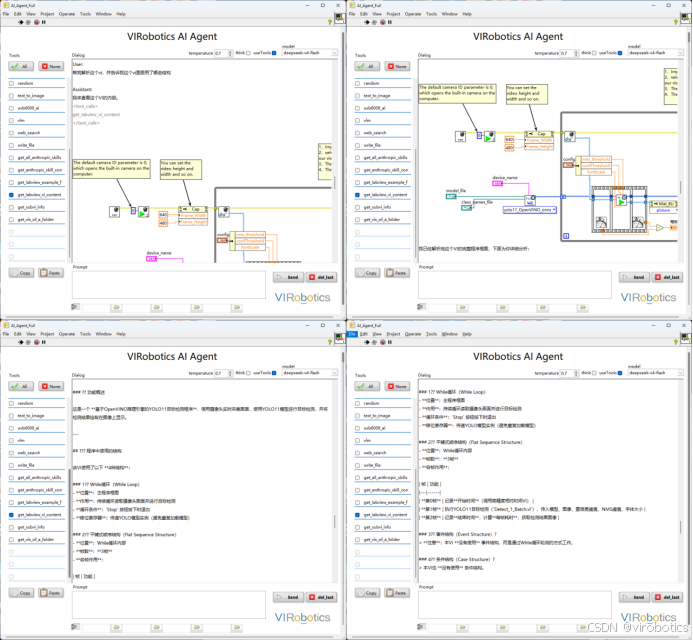Viewport: 693px width, 641px height.
Task: Click Dialog vertical scrollbar thumb in bottom-right window
Action: (x=681, y=527)
